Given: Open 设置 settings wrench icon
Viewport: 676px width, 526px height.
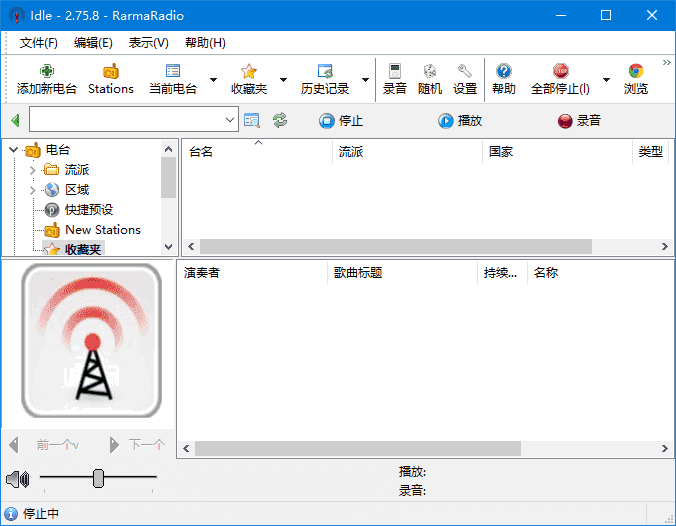Looking at the screenshot, I should [x=465, y=72].
